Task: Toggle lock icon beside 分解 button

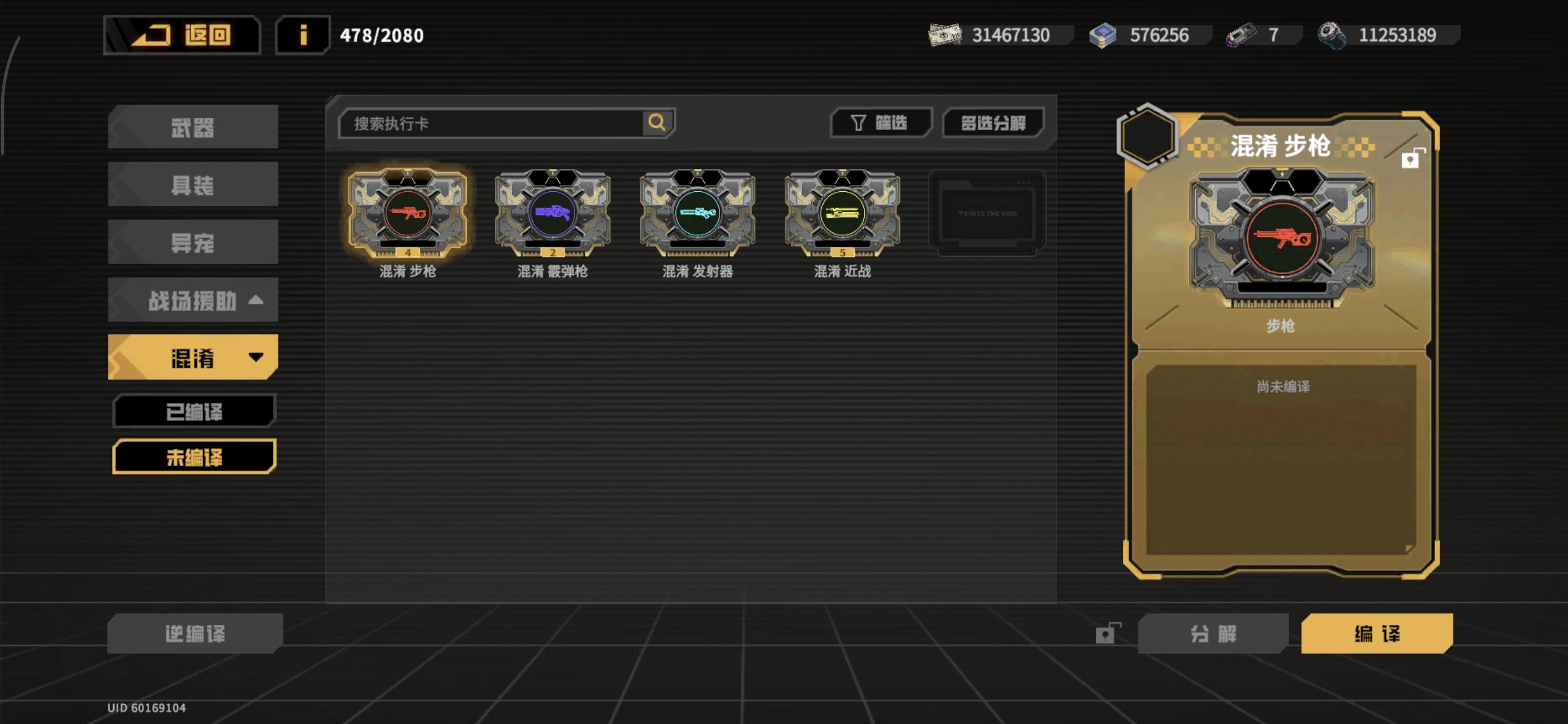Action: 1108,633
